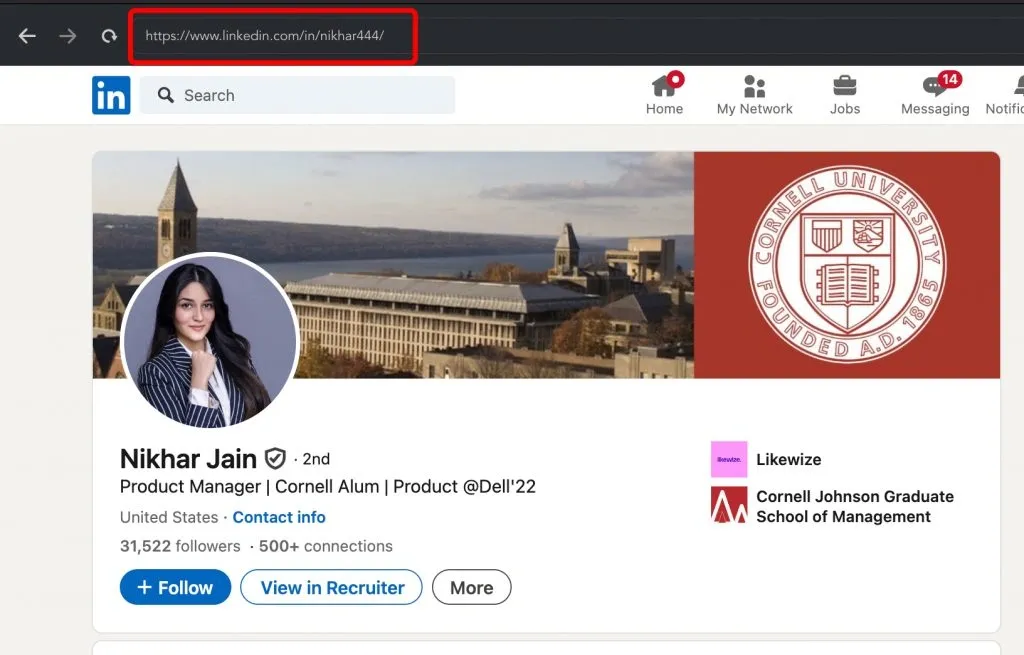Viewport: 1024px width, 655px height.
Task: Open the Jobs tab
Action: click(844, 95)
